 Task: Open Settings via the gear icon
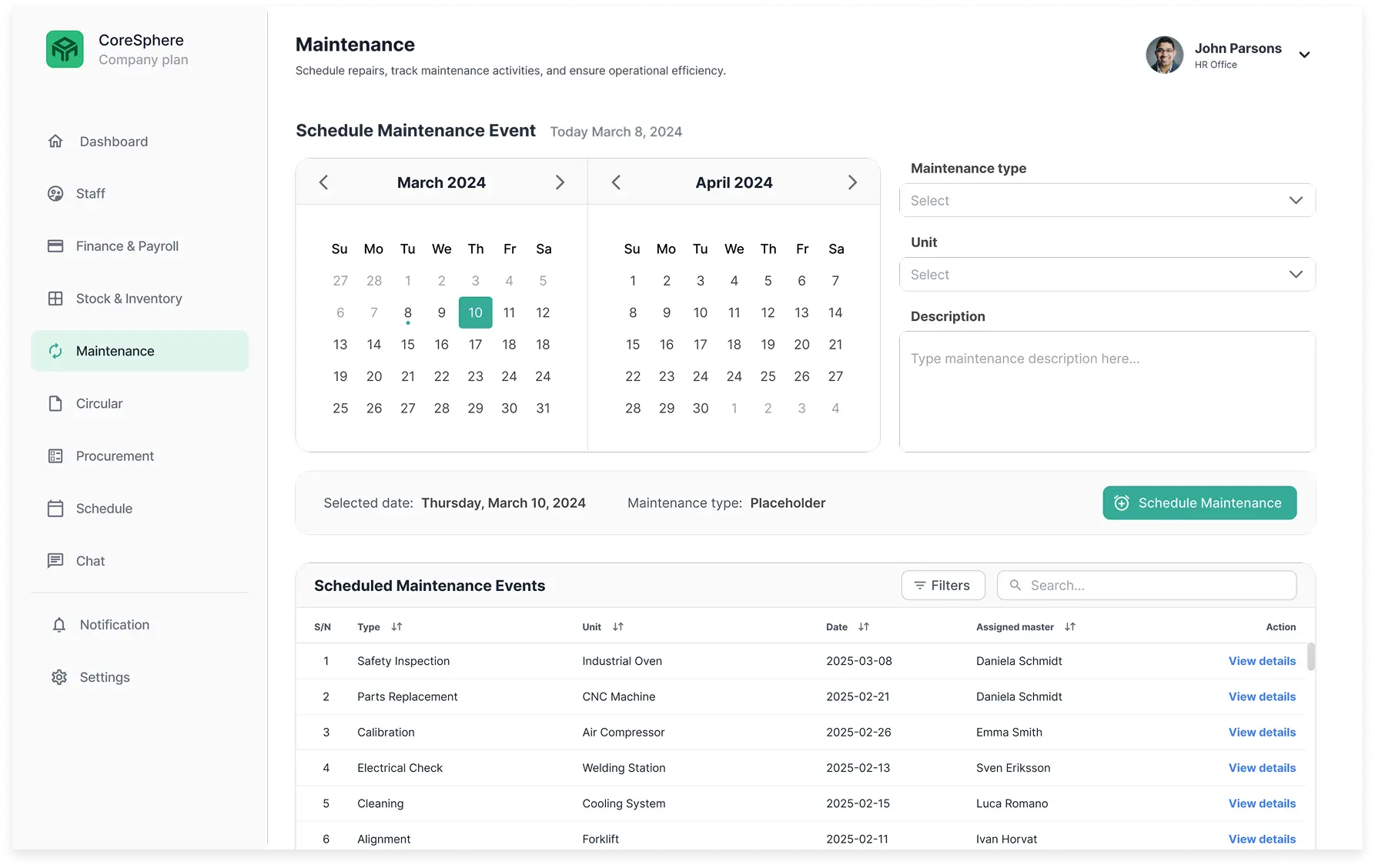[x=59, y=677]
